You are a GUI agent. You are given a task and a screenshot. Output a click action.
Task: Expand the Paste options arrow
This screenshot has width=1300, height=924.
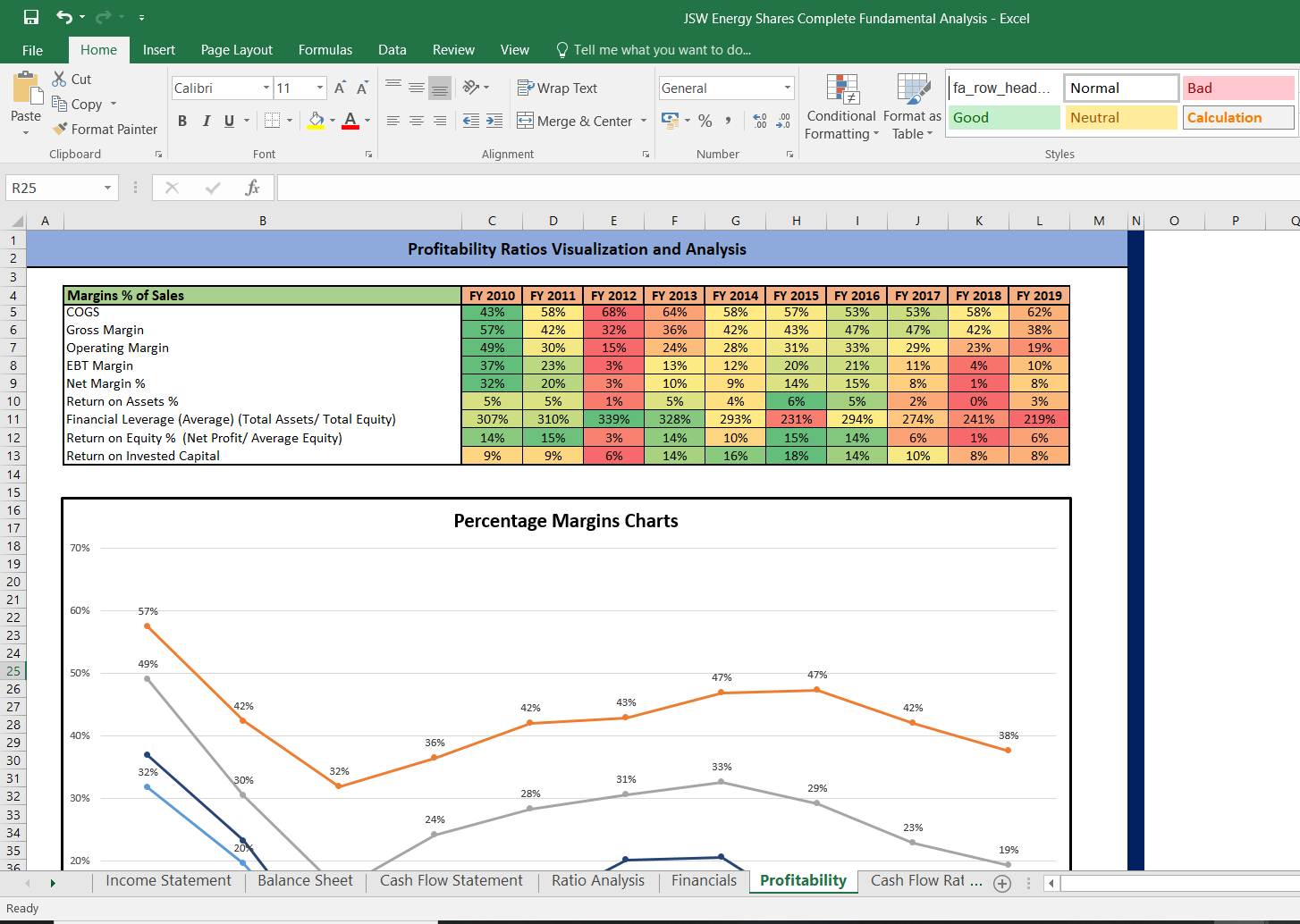click(x=26, y=132)
